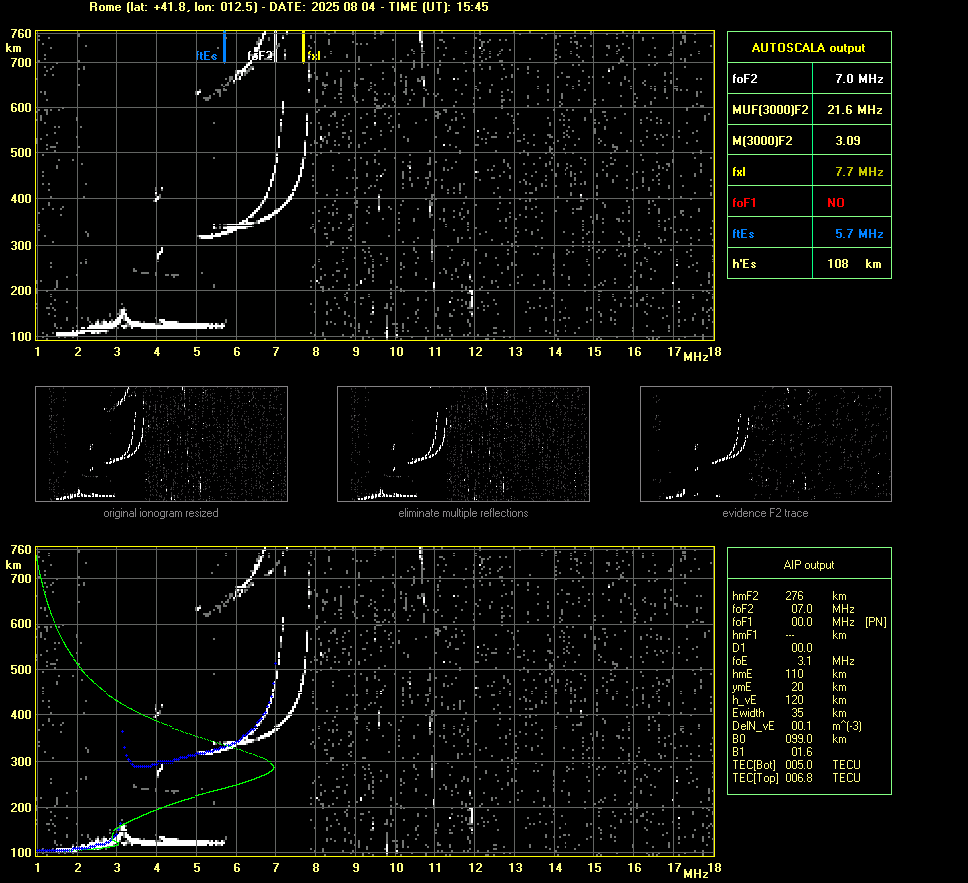Viewport: 968px width, 883px height.
Task: Click the red foF1 NO value
Action: point(836,203)
